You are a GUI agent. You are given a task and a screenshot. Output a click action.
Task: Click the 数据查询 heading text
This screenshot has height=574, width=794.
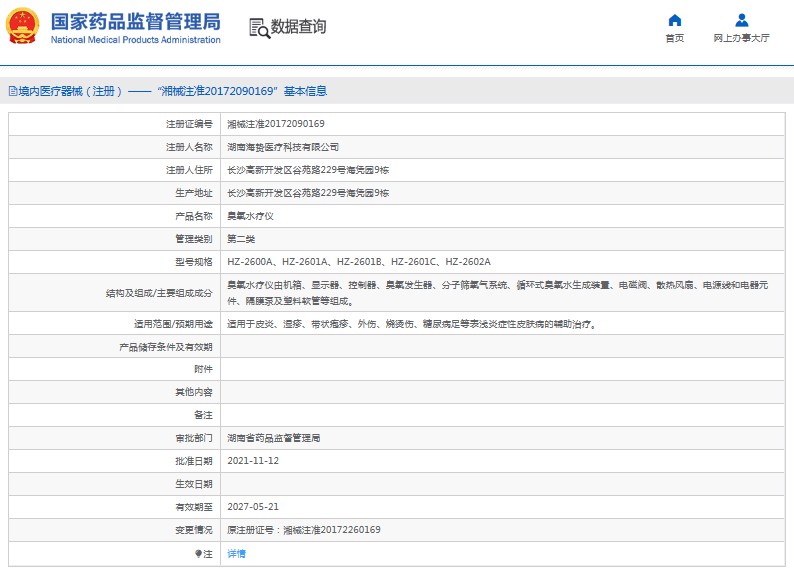click(x=298, y=27)
